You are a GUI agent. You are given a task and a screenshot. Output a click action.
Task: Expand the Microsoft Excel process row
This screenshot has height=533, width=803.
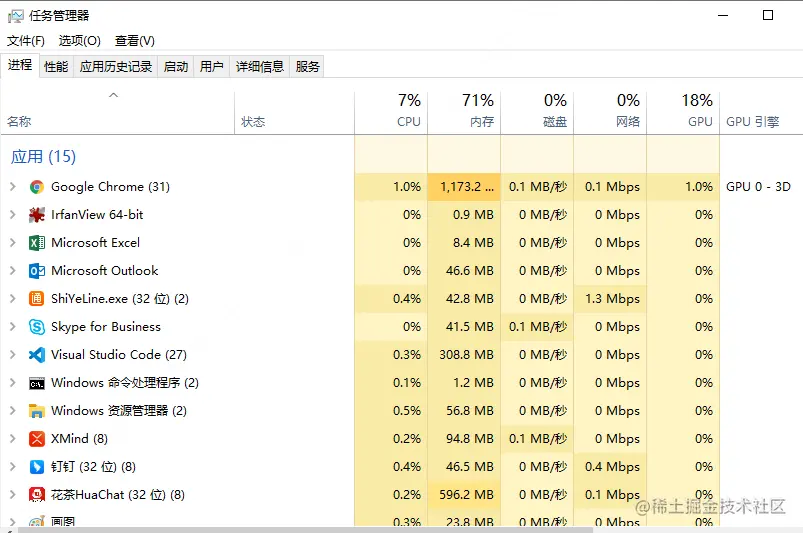(13, 243)
